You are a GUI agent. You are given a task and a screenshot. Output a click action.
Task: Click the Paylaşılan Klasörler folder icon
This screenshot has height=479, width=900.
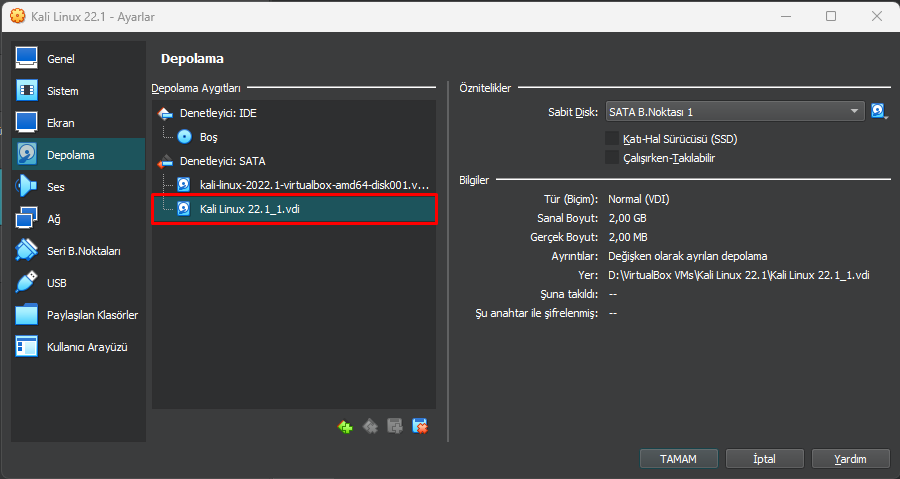pyautogui.click(x=26, y=314)
